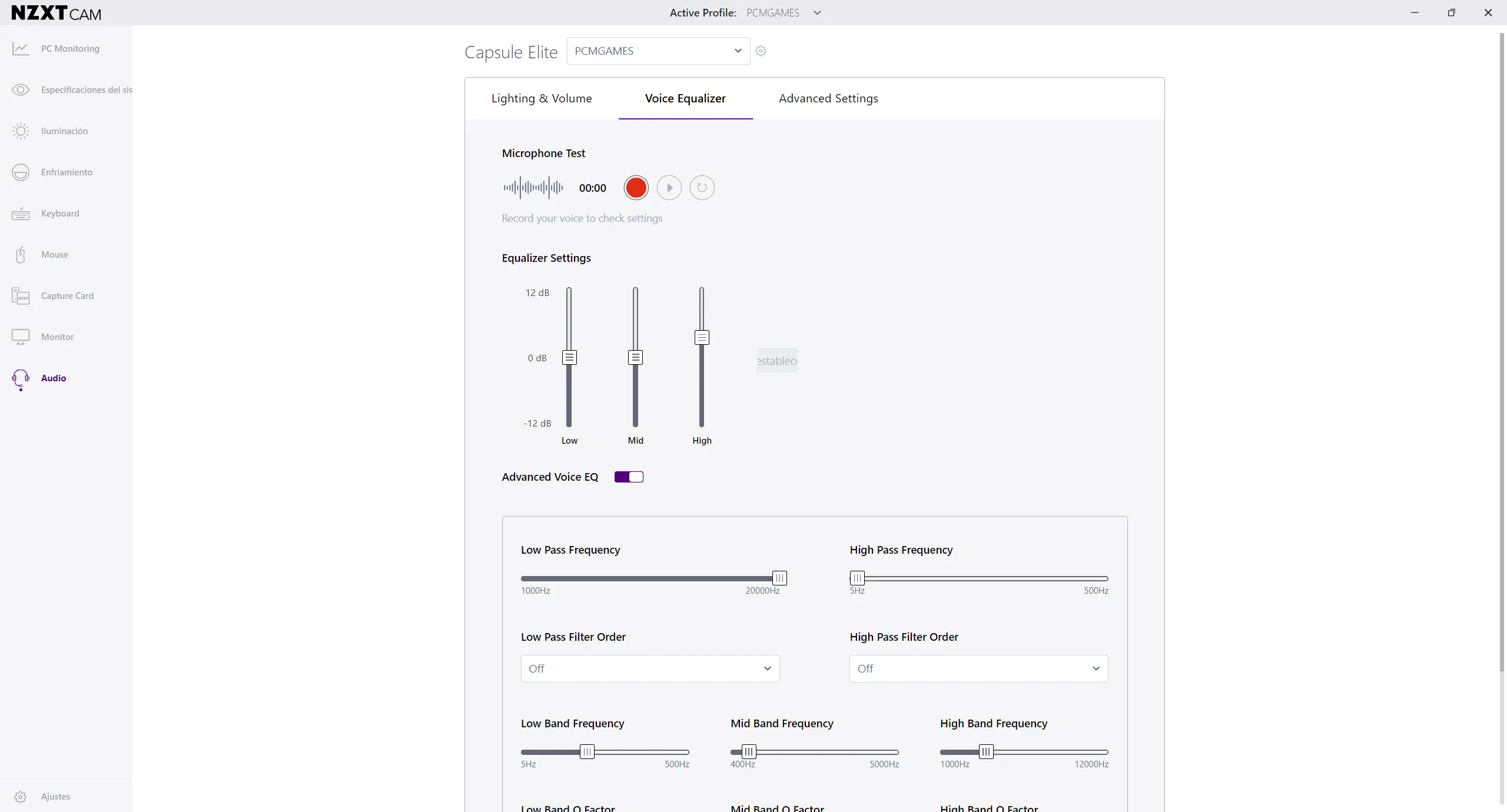The image size is (1507, 812).
Task: Open the Iluminación section
Action: 65,131
